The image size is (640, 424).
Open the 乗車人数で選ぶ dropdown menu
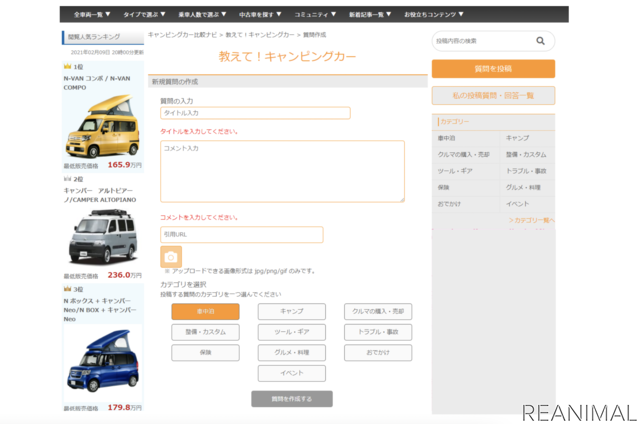pyautogui.click(x=202, y=14)
